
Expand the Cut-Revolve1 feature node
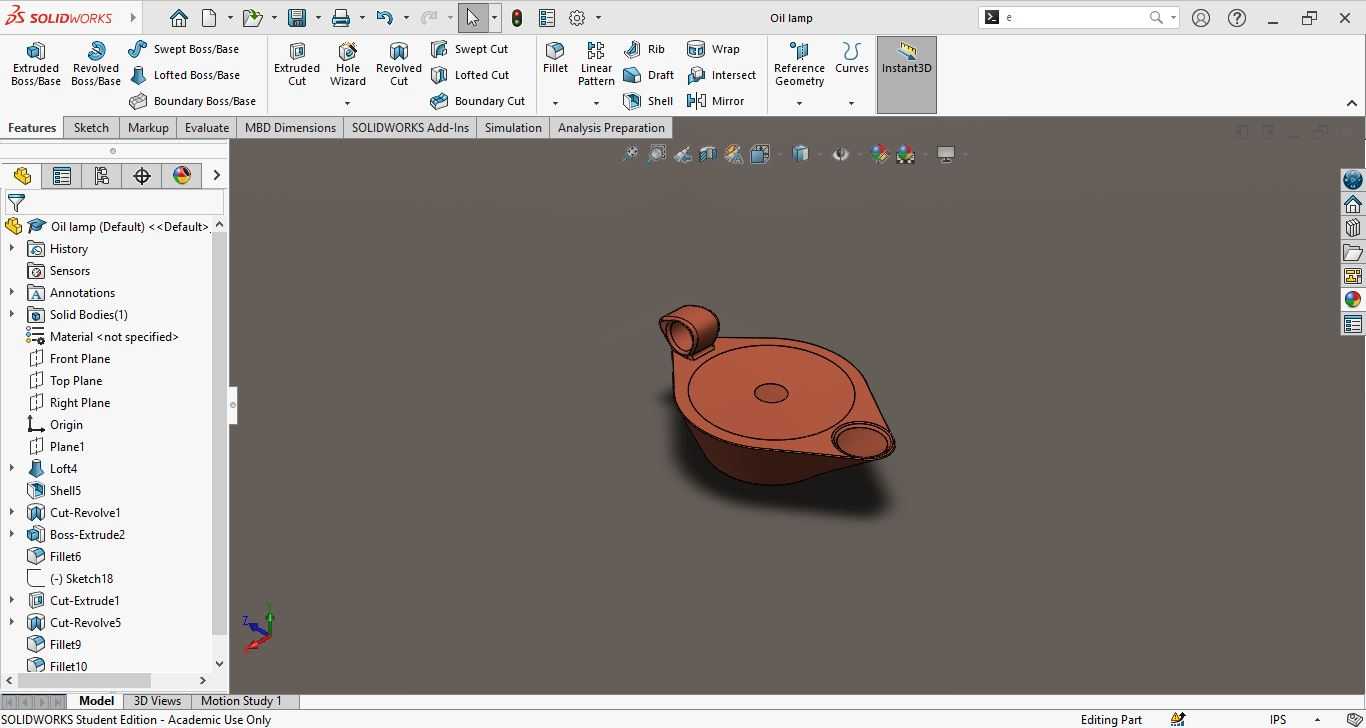(12, 513)
